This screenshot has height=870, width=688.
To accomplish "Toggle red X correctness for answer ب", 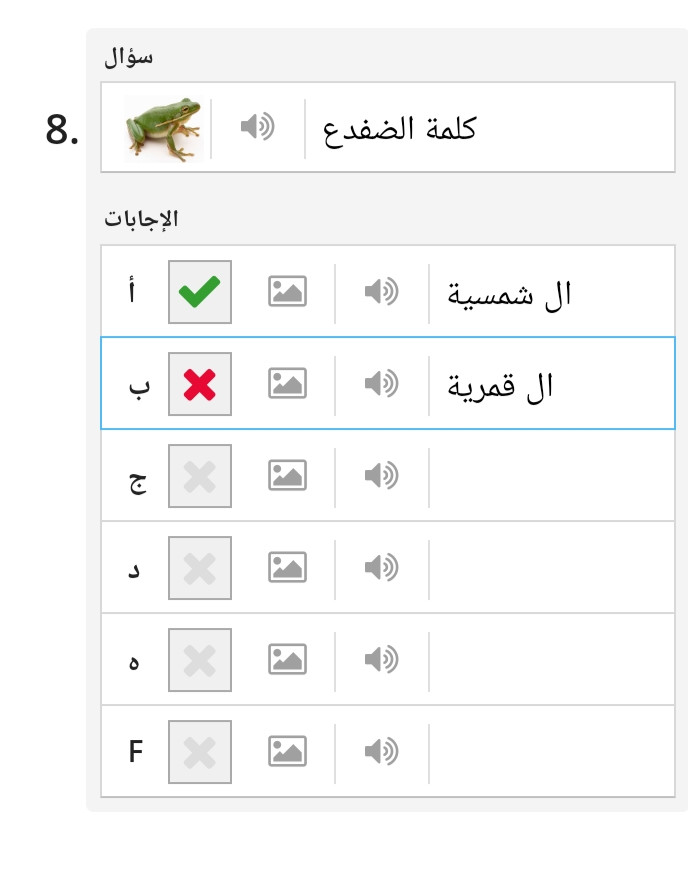I will pyautogui.click(x=200, y=384).
